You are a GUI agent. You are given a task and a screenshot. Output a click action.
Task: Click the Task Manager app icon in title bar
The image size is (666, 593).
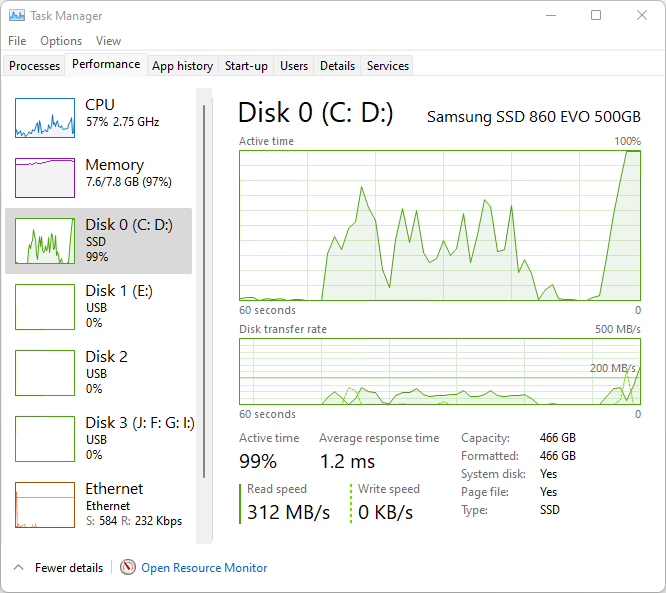pos(17,16)
